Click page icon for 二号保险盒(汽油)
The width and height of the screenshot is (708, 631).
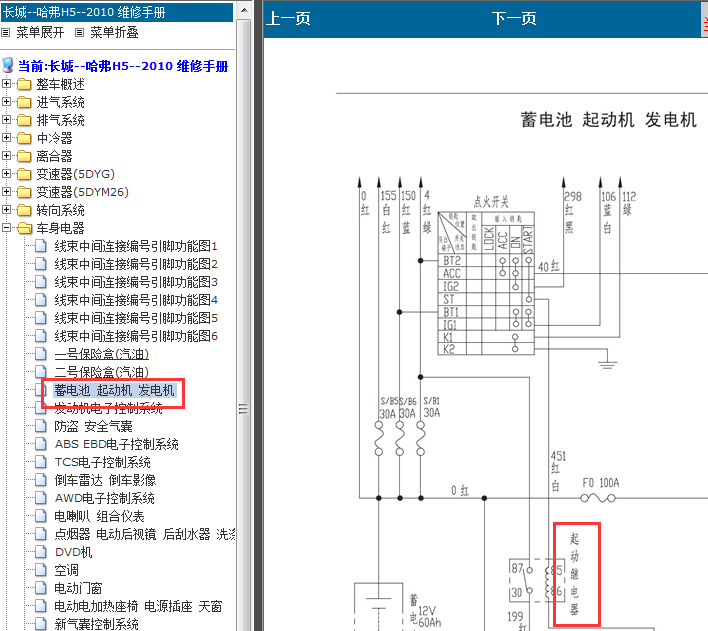coord(41,372)
